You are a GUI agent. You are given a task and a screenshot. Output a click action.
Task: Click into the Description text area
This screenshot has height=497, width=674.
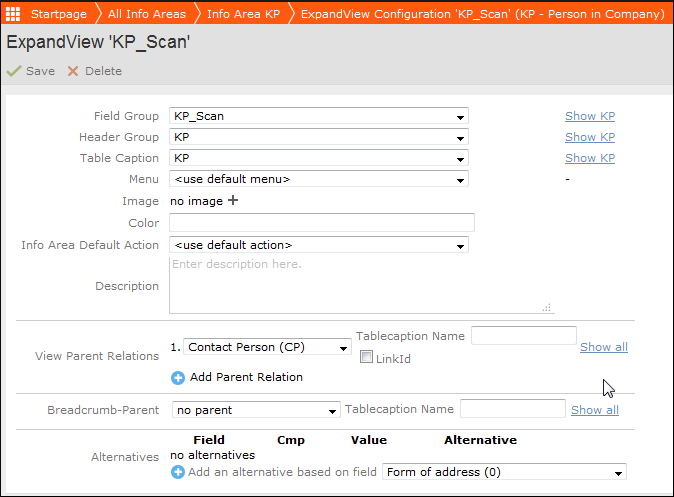tap(361, 285)
